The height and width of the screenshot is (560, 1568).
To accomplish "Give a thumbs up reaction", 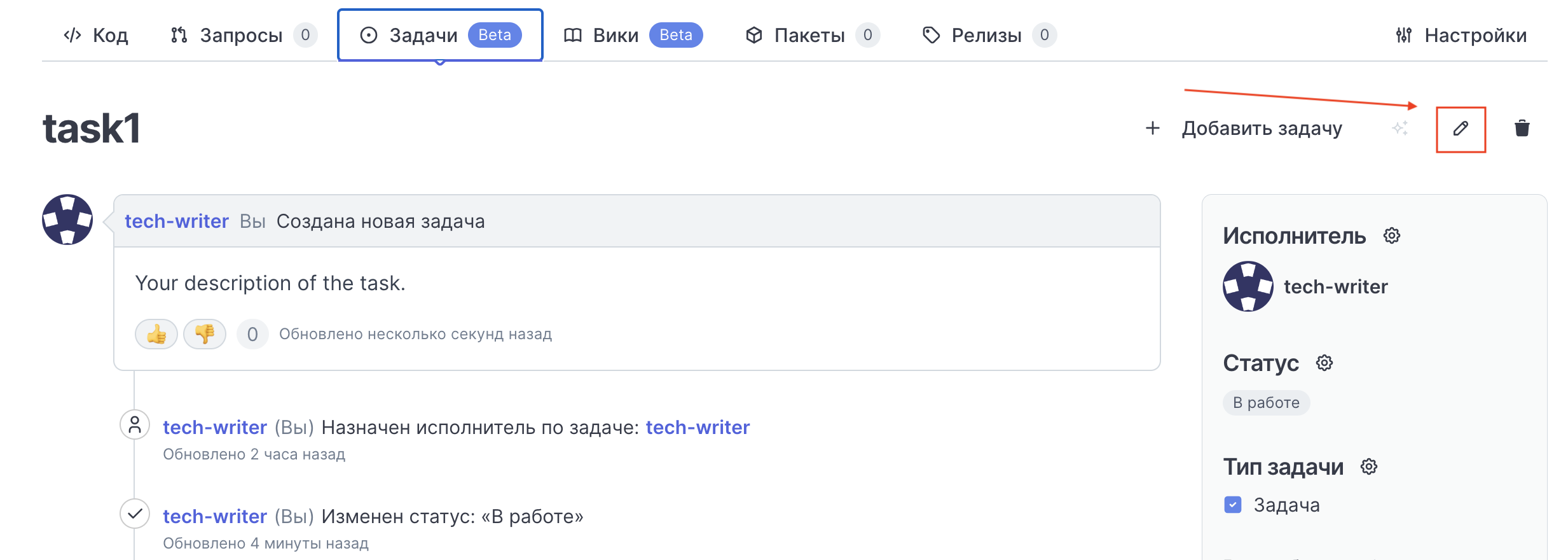I will (156, 333).
